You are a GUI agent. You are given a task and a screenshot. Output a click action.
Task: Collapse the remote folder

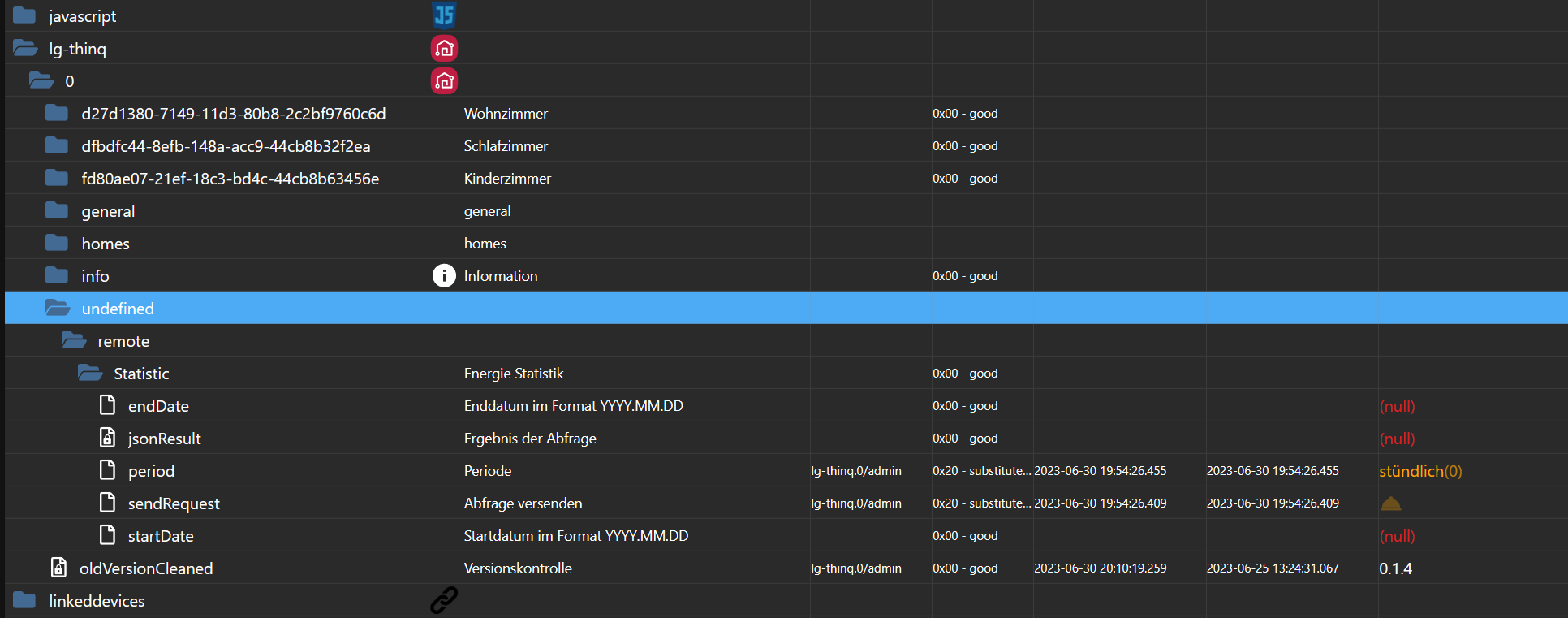point(74,340)
